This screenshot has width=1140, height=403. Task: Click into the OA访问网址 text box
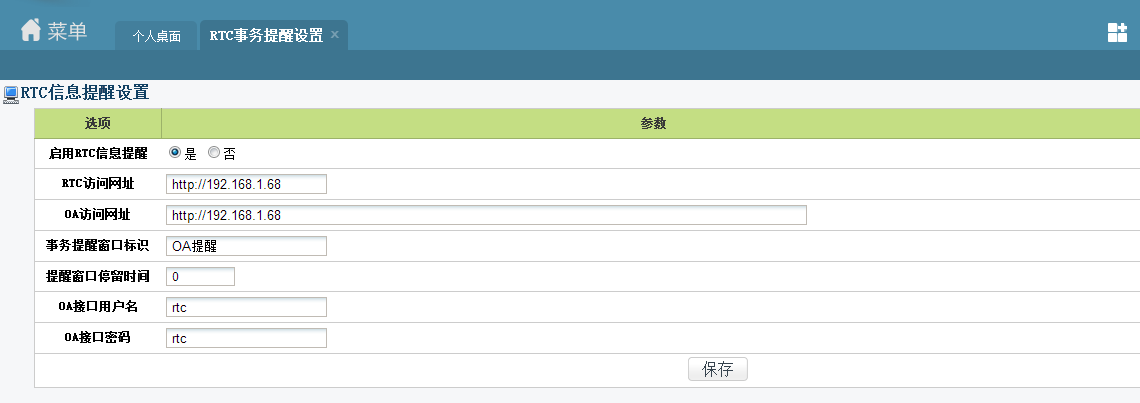click(x=486, y=215)
